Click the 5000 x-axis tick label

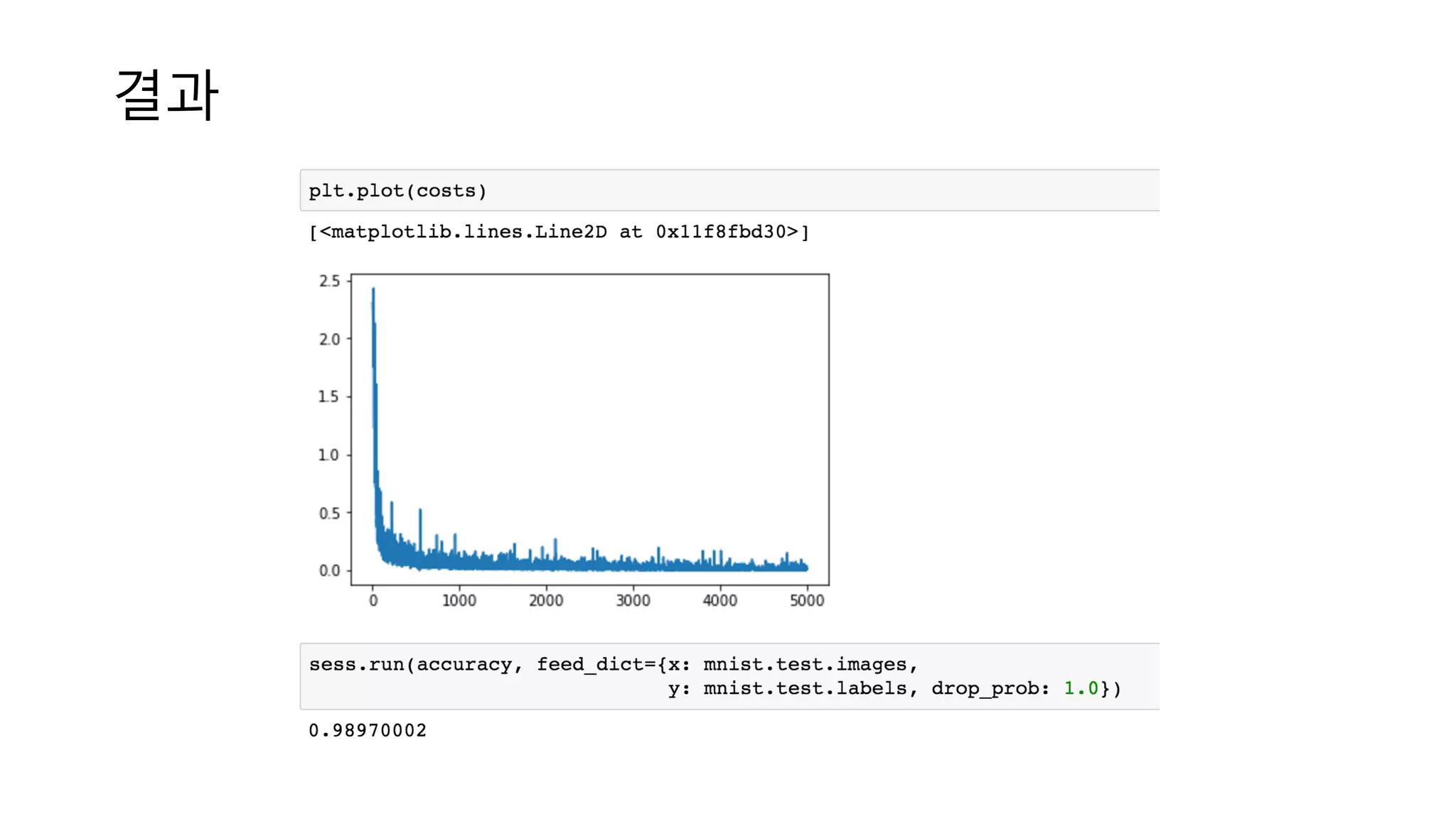click(x=807, y=601)
